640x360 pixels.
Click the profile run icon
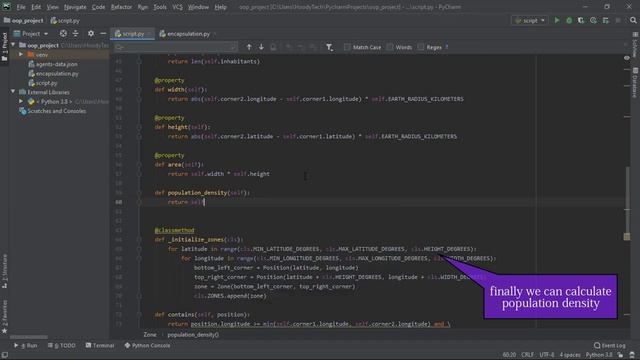pos(593,20)
